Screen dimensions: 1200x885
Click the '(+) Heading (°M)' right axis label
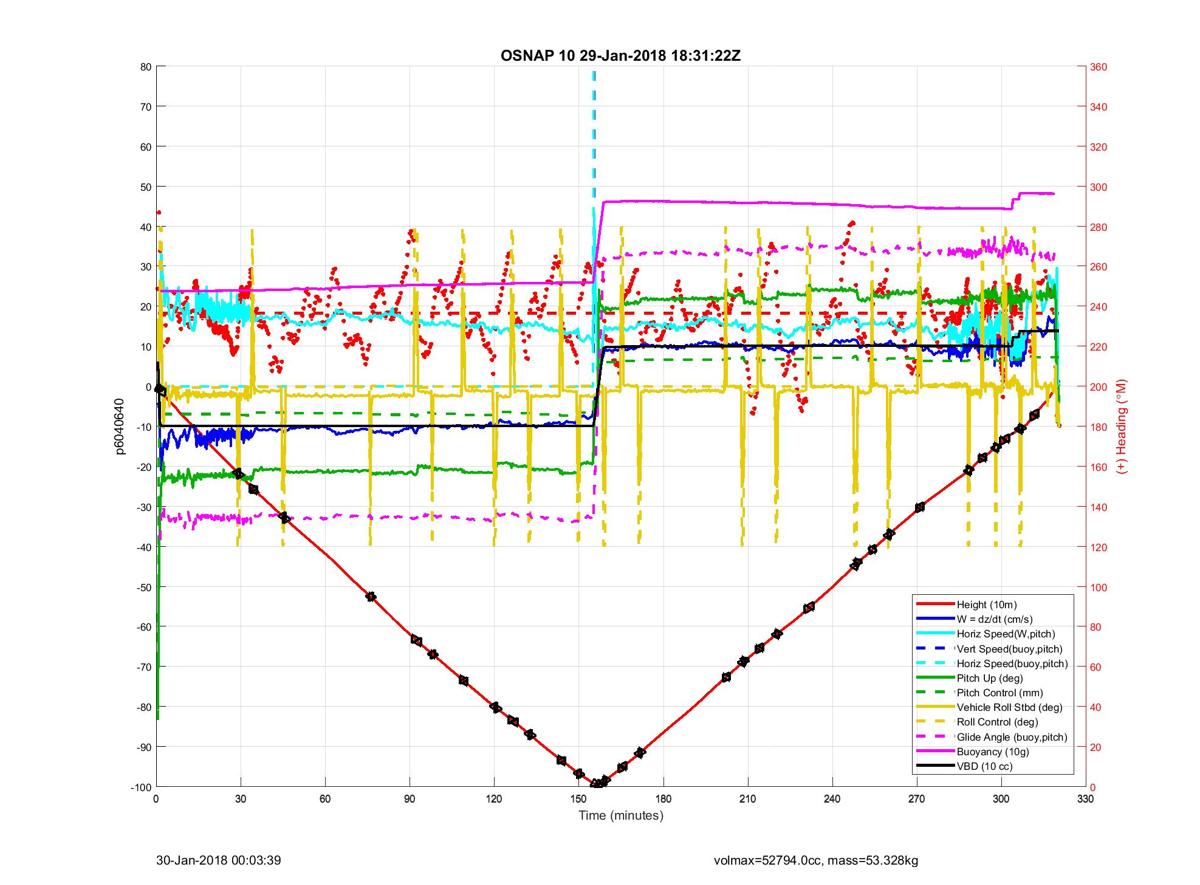click(1121, 427)
